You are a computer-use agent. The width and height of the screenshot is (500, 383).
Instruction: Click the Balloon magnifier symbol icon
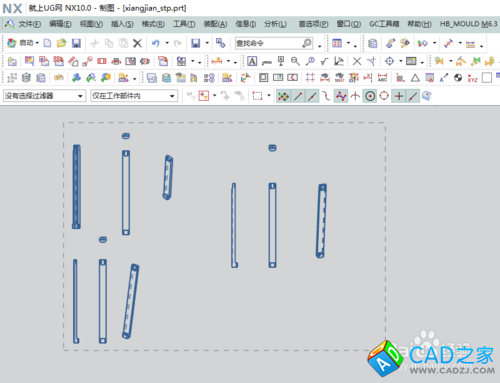point(310,61)
